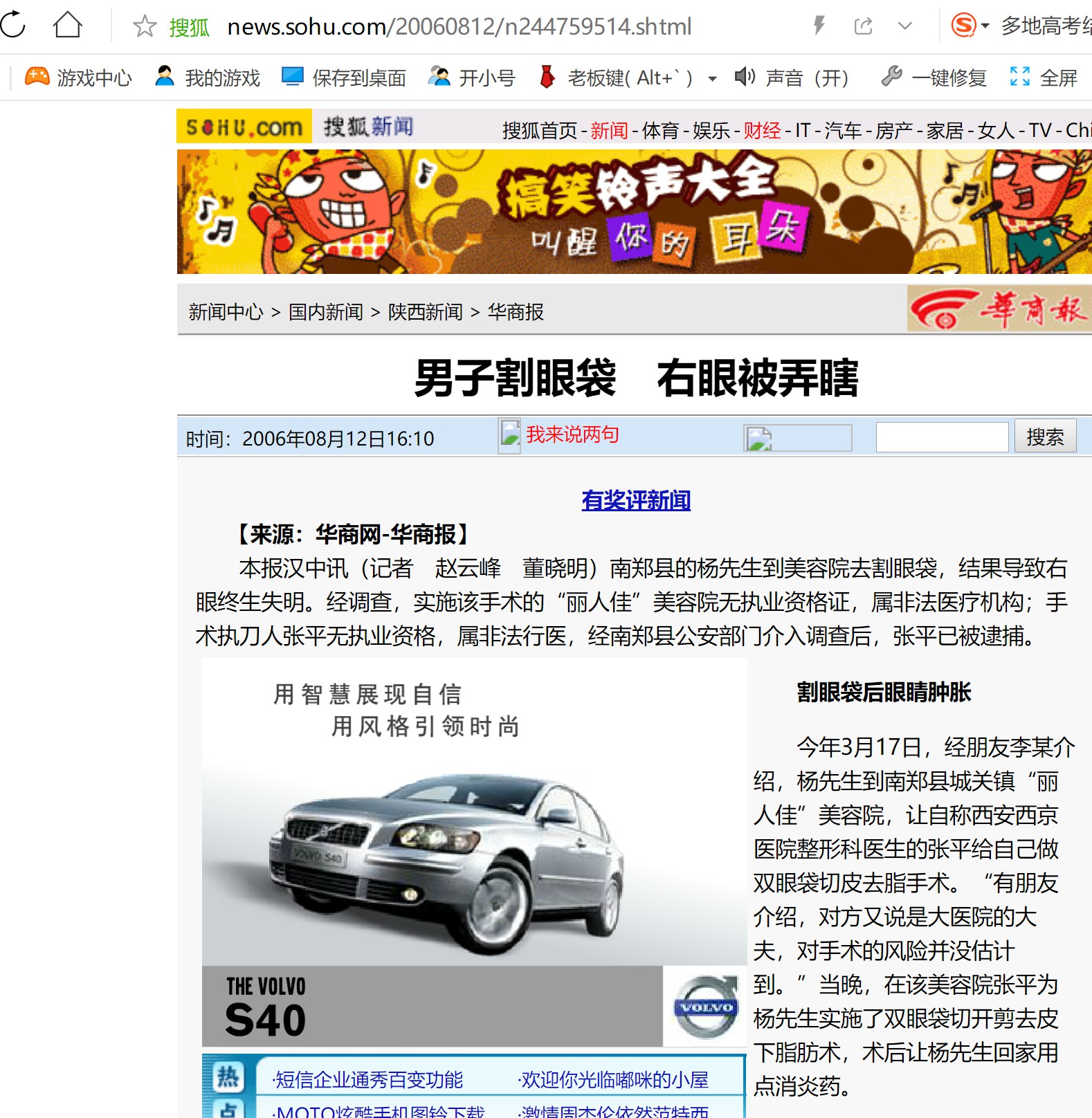Click 我来说两句 comment link
Screen dimensions: 1092x1118
572,434
